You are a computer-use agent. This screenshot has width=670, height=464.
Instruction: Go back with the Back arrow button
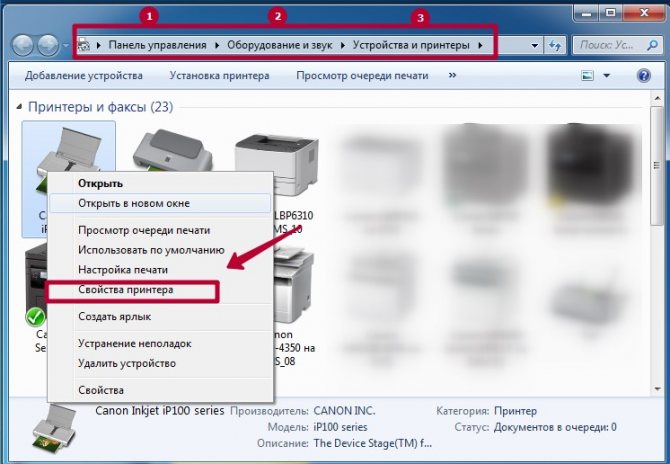click(23, 45)
